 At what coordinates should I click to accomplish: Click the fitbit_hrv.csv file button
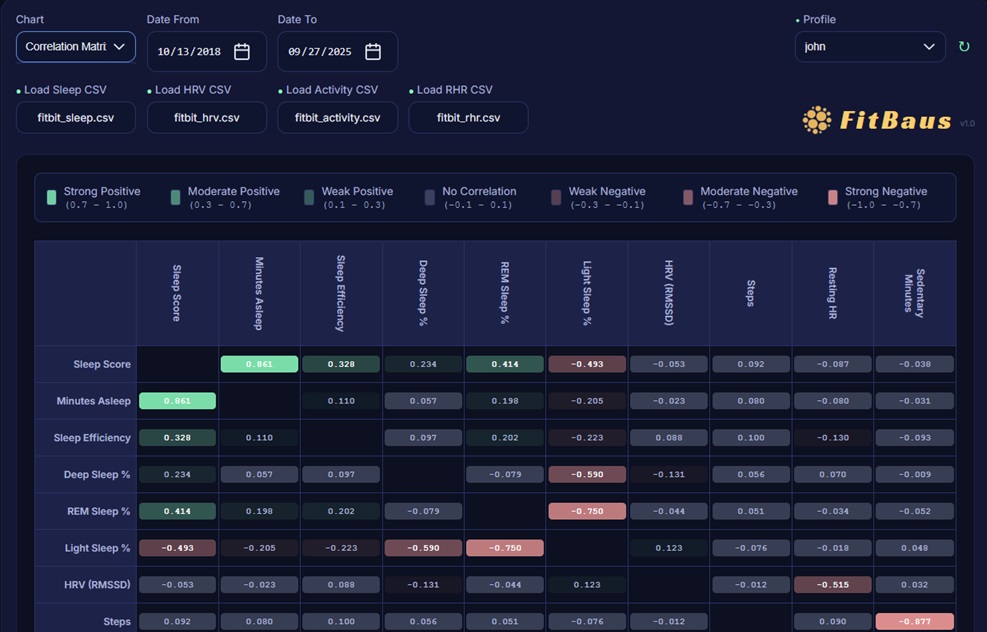[x=207, y=118]
